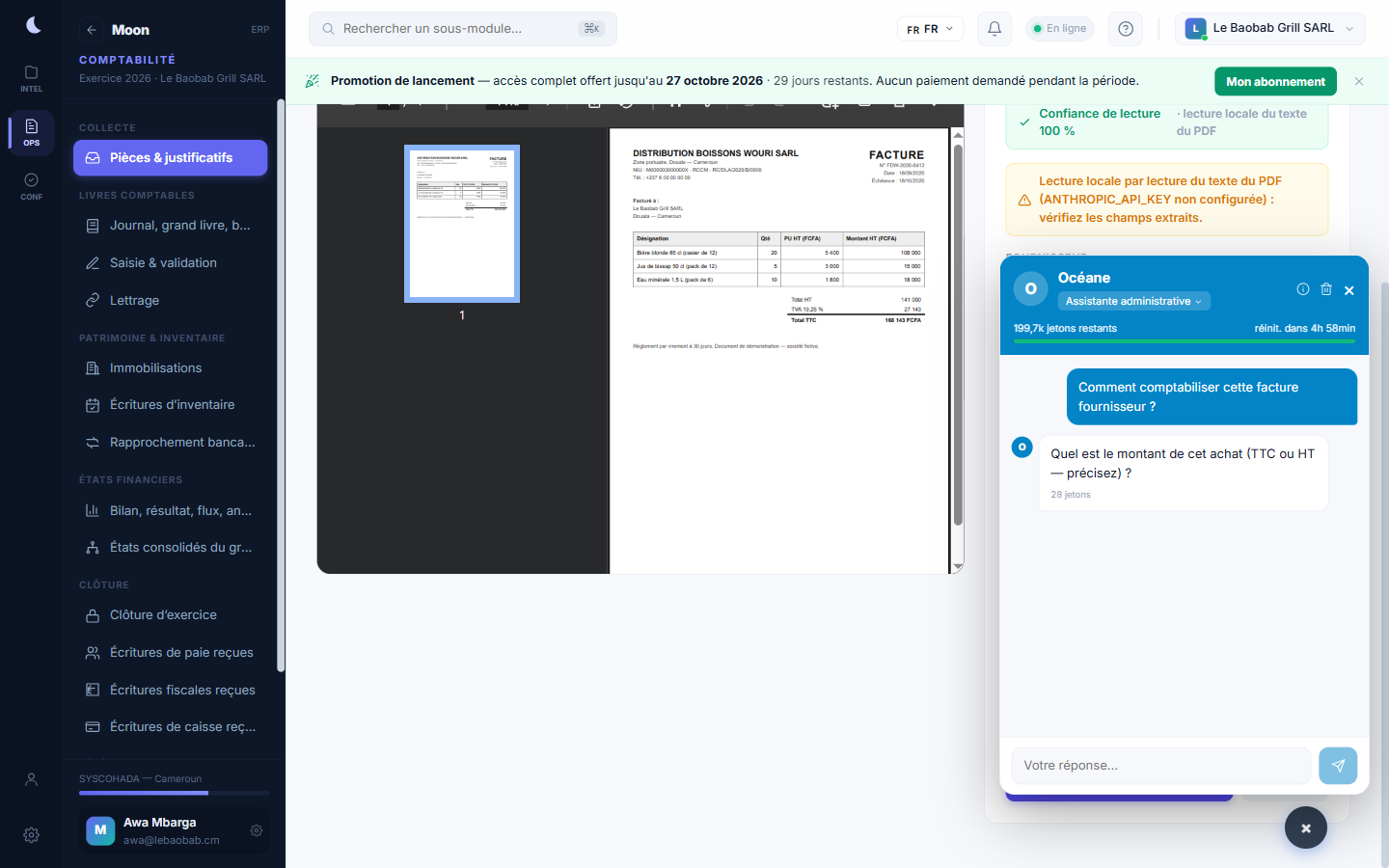Open the help question mark icon

pos(1126,29)
